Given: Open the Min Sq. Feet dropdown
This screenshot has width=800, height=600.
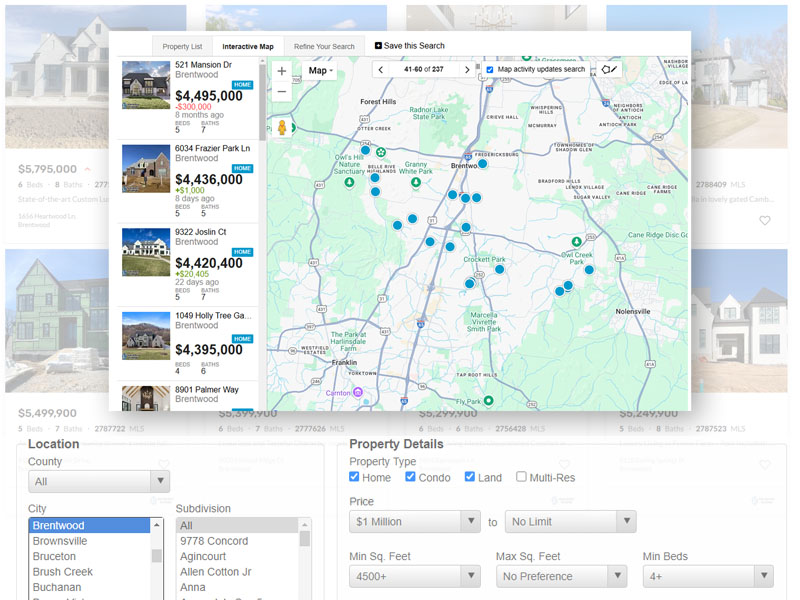Looking at the screenshot, I should pos(415,576).
